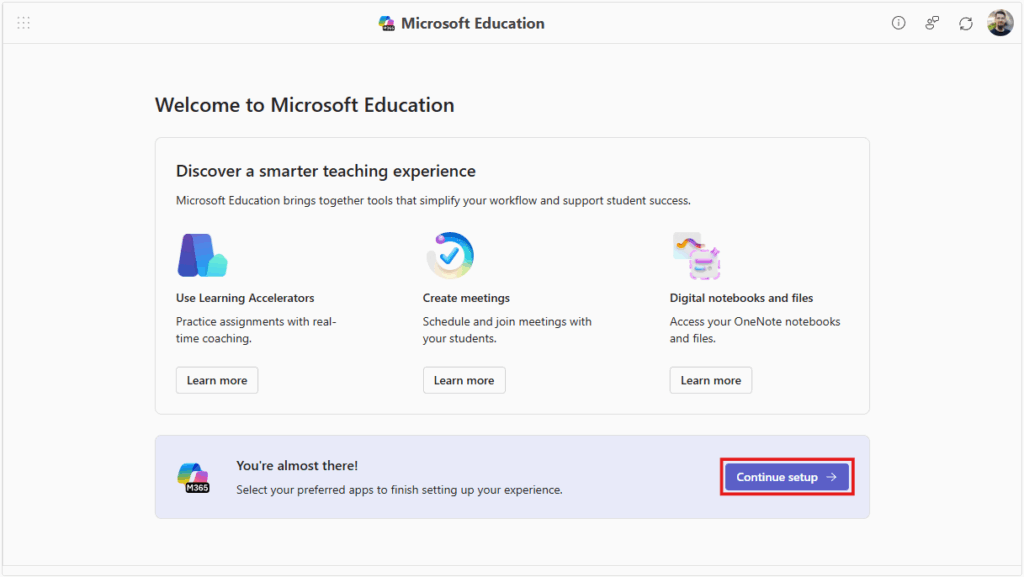This screenshot has height=577, width=1024.
Task: Open the app launcher grid icon
Action: (24, 23)
